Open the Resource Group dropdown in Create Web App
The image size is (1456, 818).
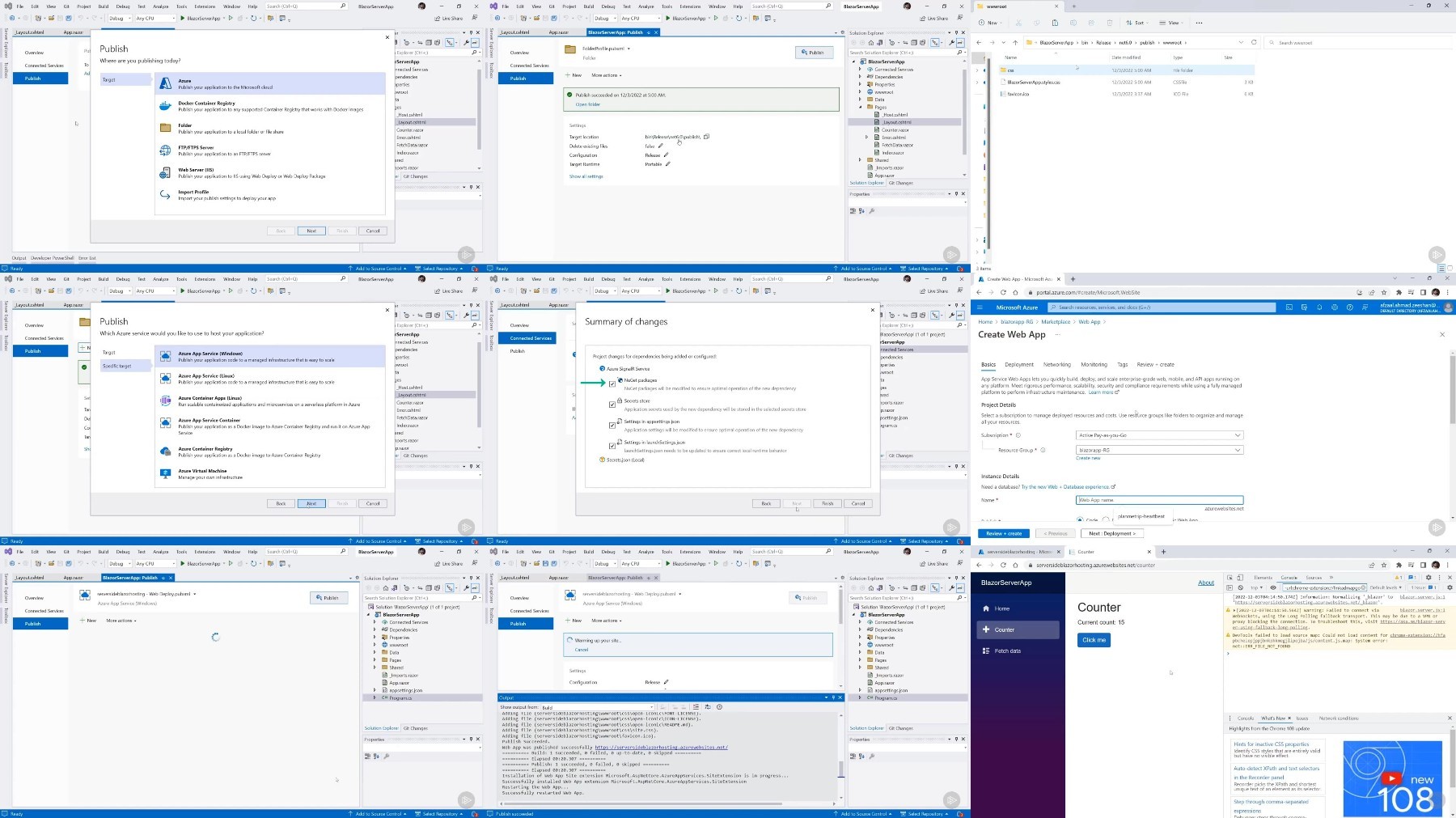[x=1159, y=450]
